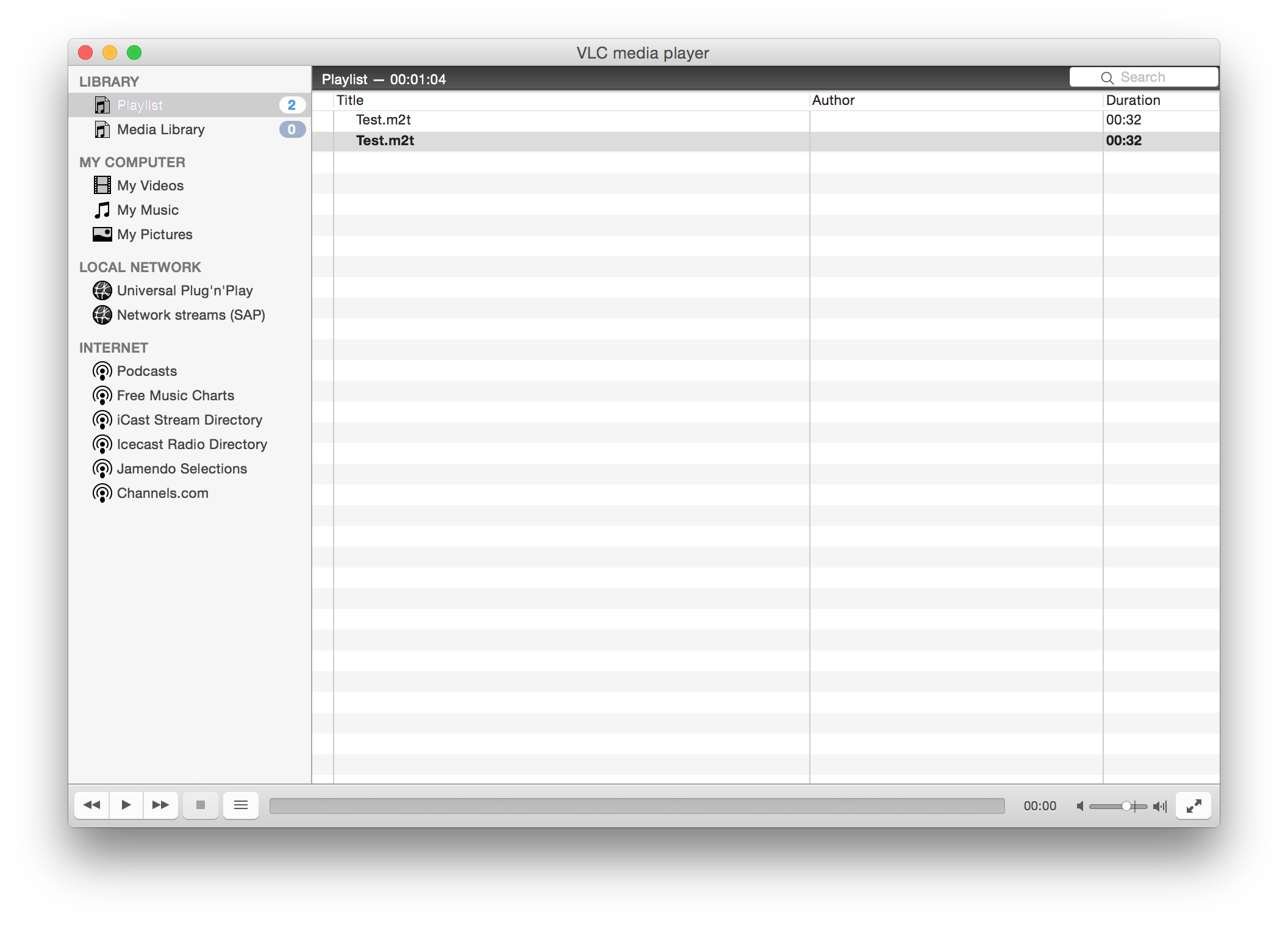The image size is (1288, 925).
Task: Click the Jamendo Selections broadcast icon
Action: [x=102, y=469]
